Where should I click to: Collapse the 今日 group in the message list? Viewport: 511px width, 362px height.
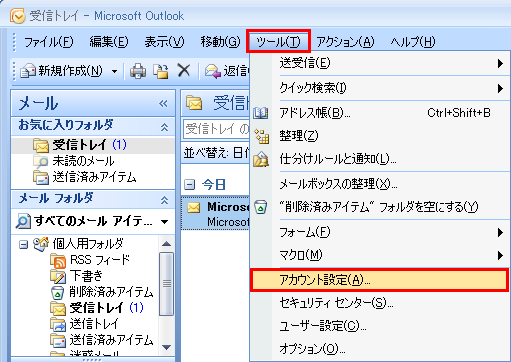[x=189, y=184]
